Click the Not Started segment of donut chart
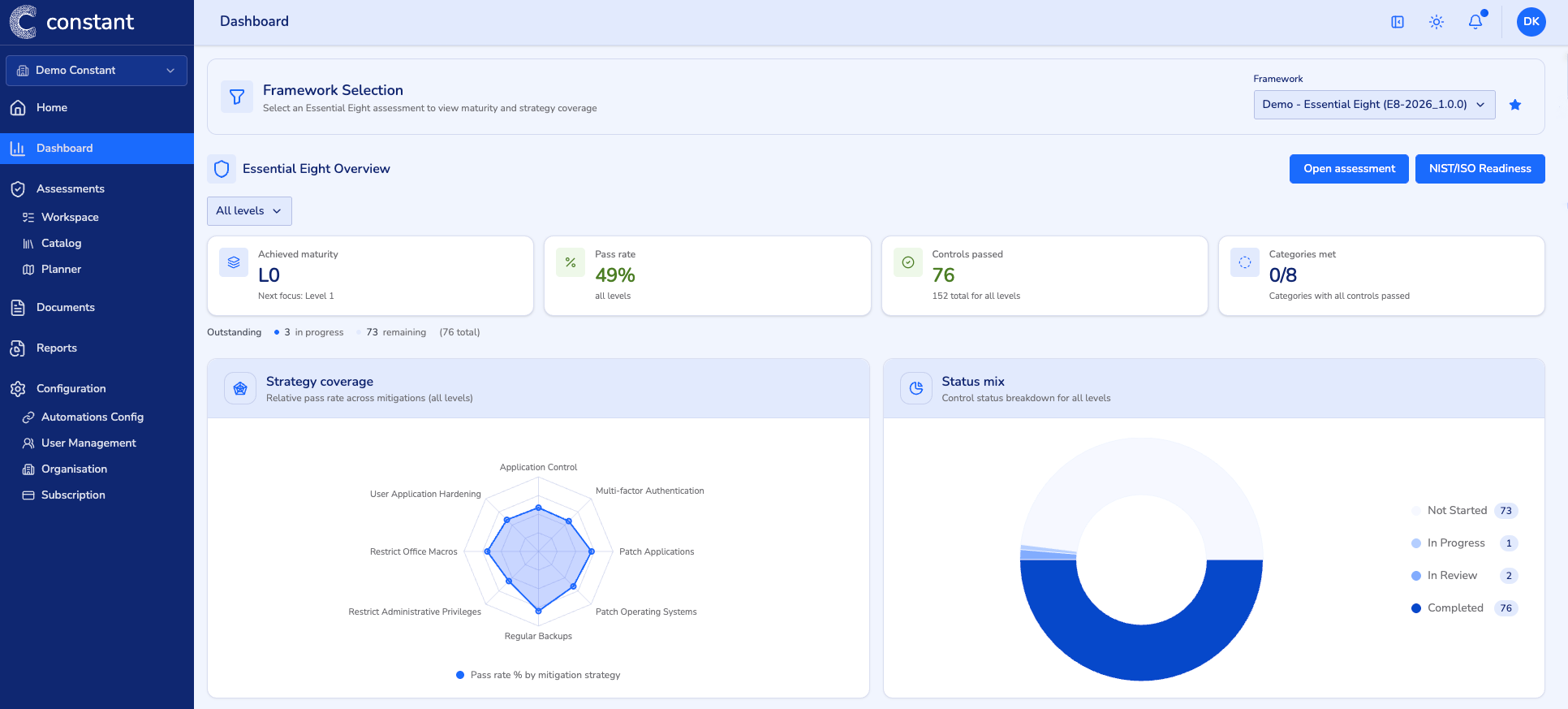 coord(1141,467)
